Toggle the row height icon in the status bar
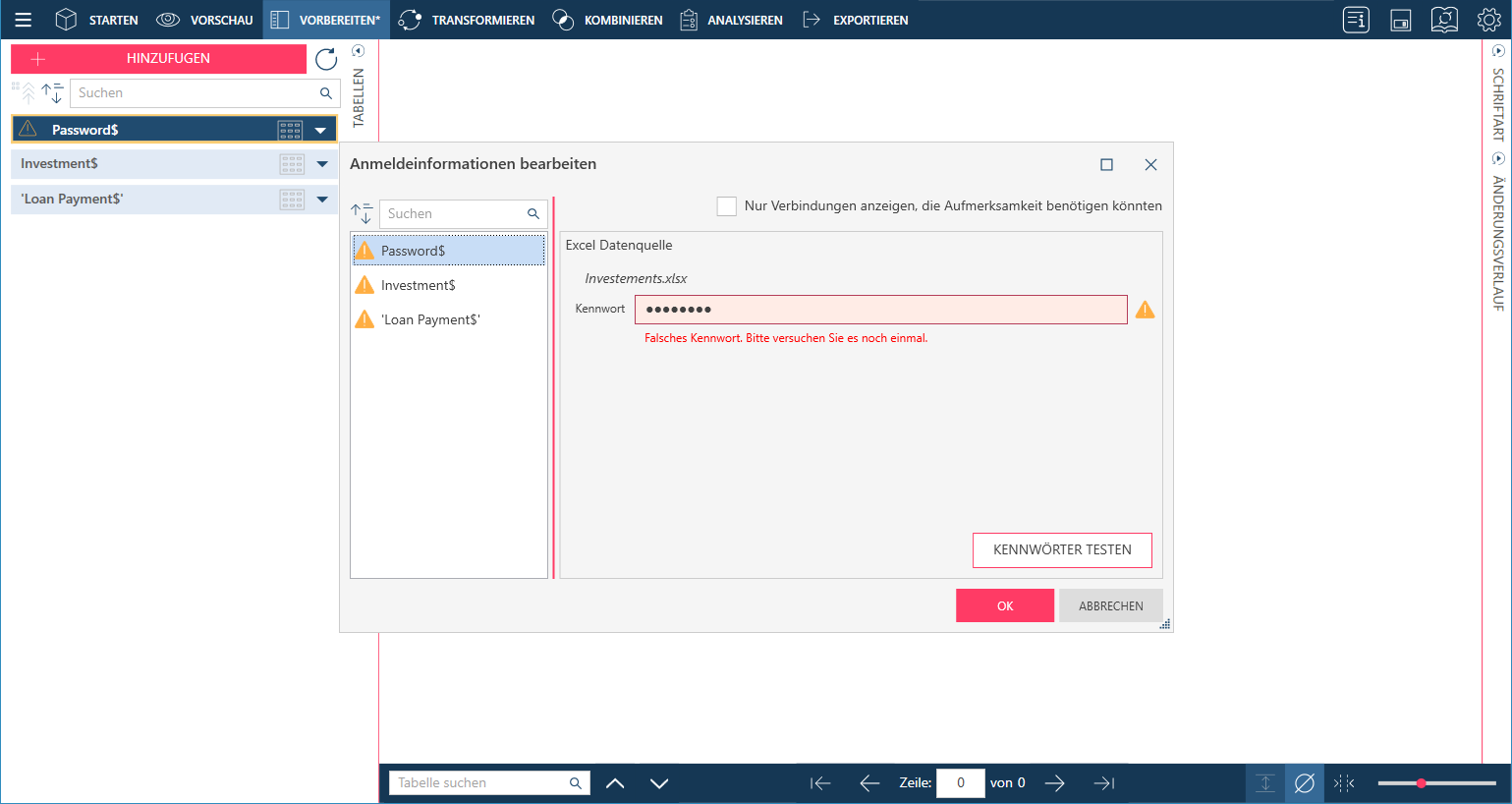 [x=1265, y=783]
